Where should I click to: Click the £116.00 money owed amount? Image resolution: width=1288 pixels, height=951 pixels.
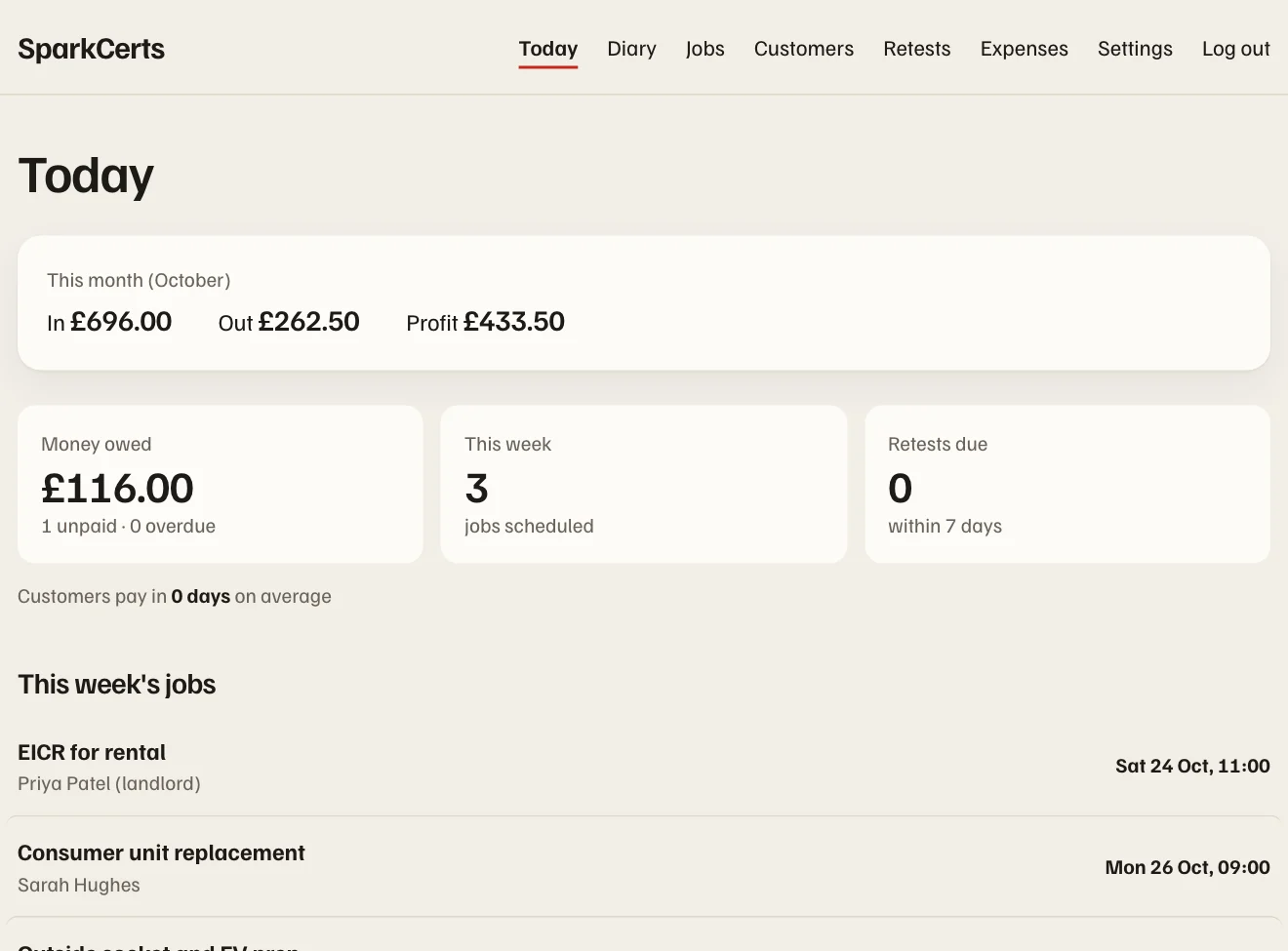[x=117, y=488]
